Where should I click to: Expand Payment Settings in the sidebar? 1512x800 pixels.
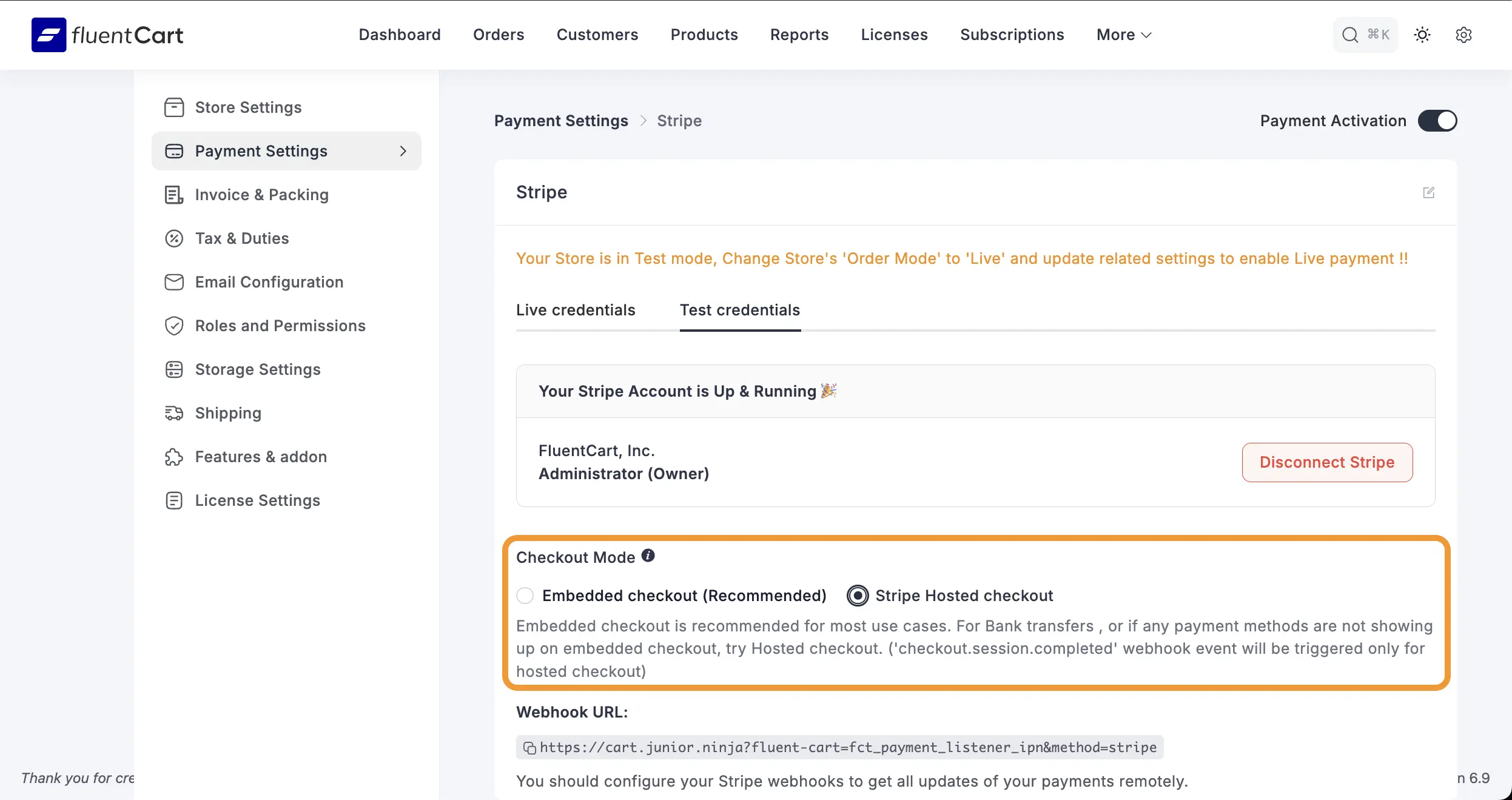click(x=403, y=151)
